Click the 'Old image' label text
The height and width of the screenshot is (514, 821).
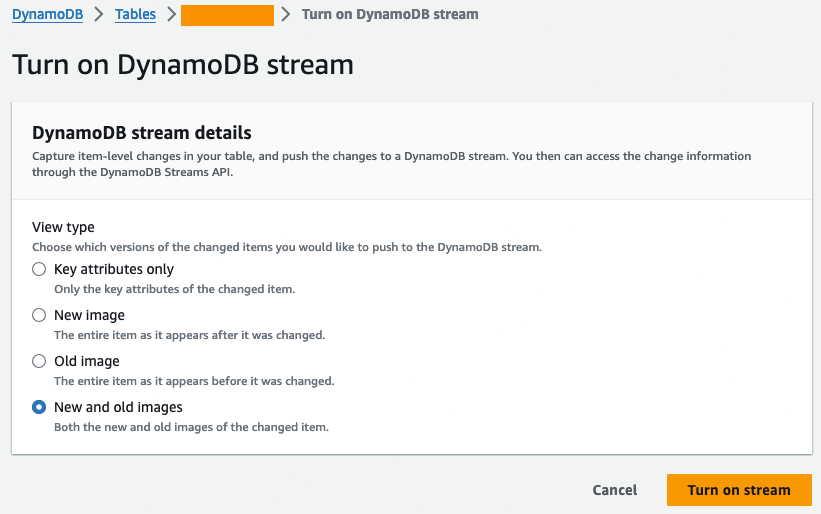(x=86, y=361)
